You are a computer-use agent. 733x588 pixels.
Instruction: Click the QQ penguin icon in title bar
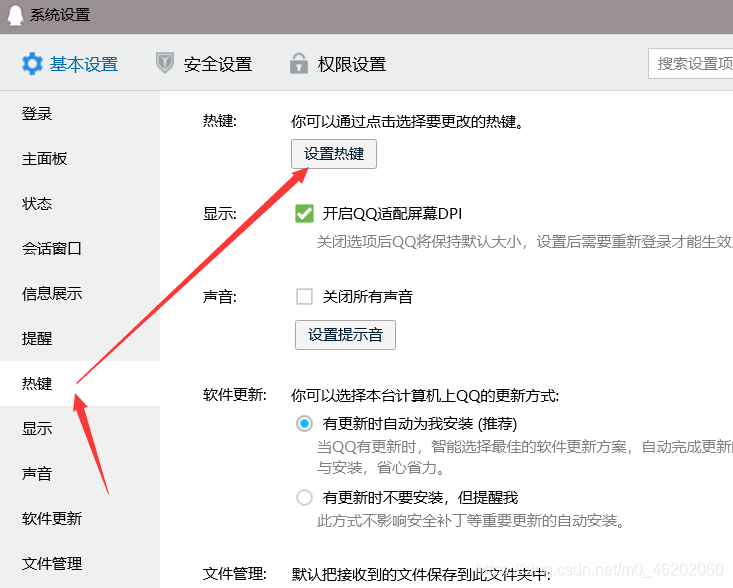(15, 15)
